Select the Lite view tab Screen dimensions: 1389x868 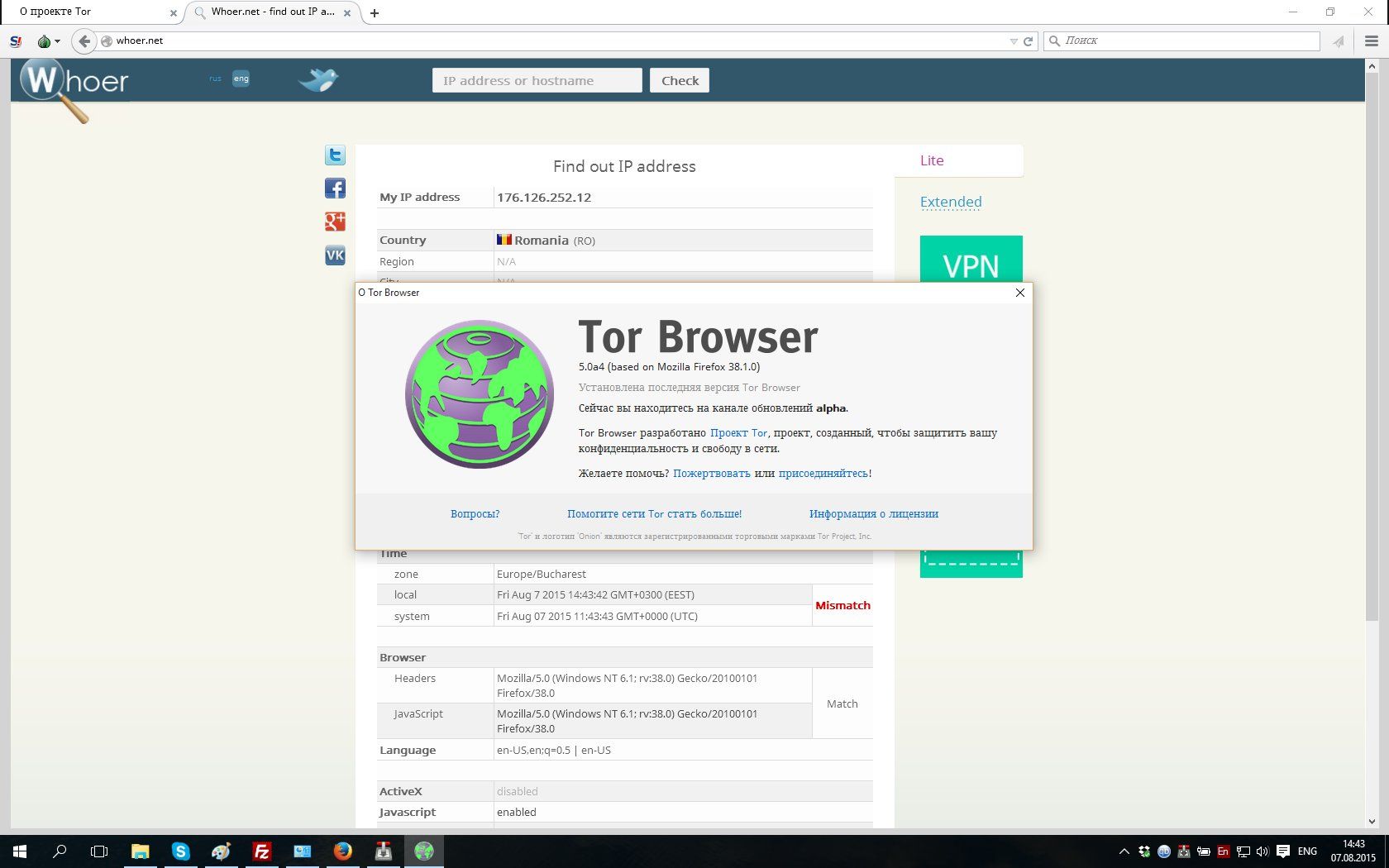point(932,160)
